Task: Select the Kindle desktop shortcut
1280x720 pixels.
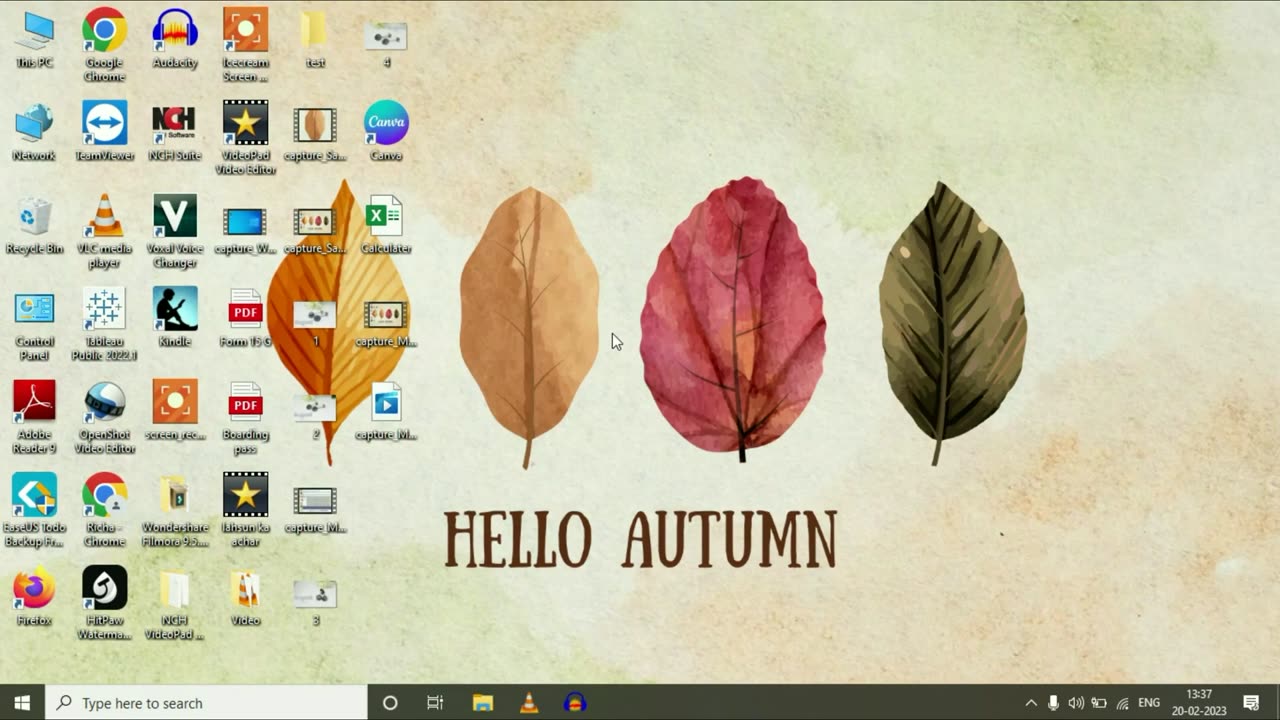Action: pos(175,318)
